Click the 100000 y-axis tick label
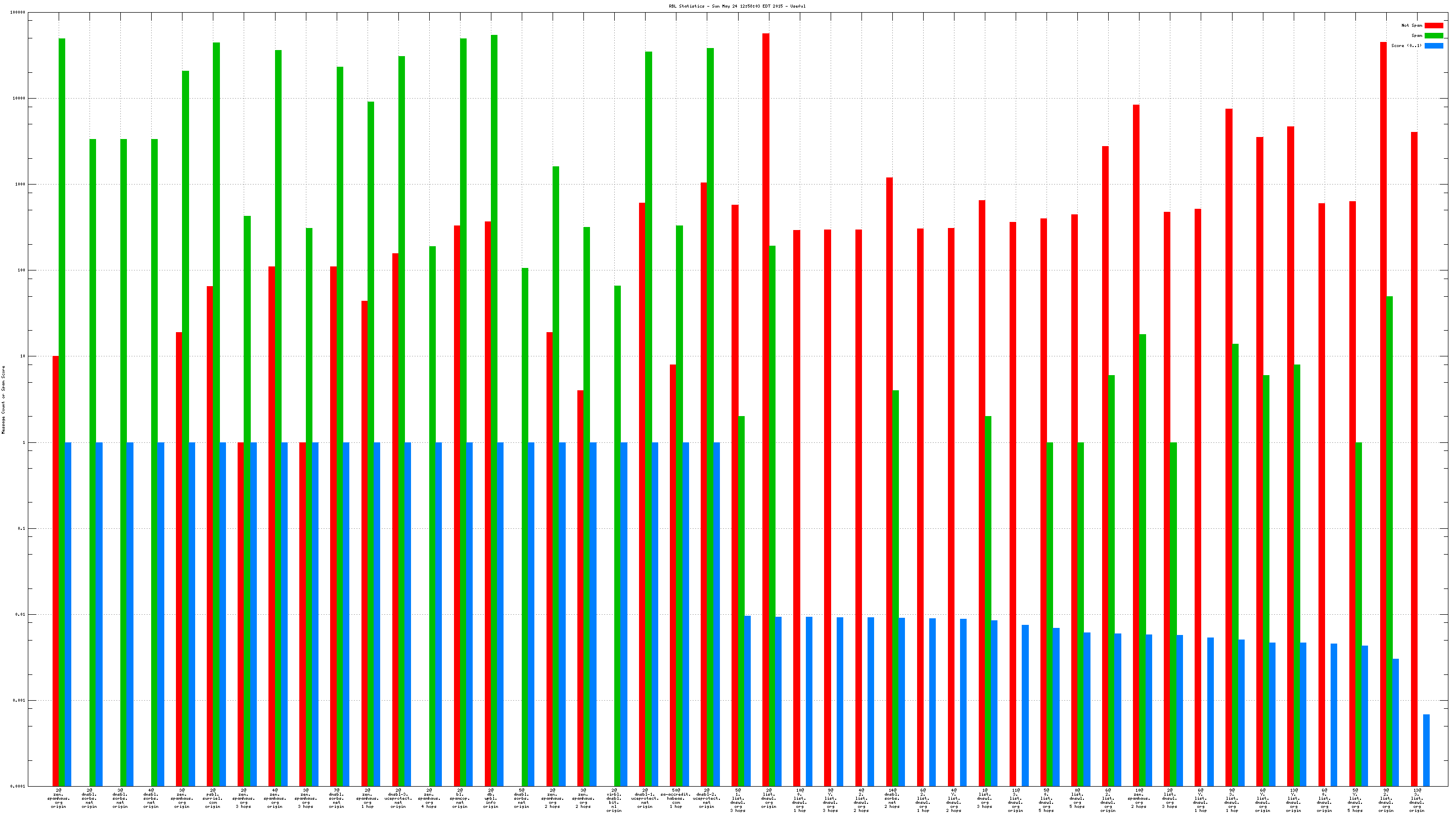Screen dimensions: 1456x819 click(18, 13)
